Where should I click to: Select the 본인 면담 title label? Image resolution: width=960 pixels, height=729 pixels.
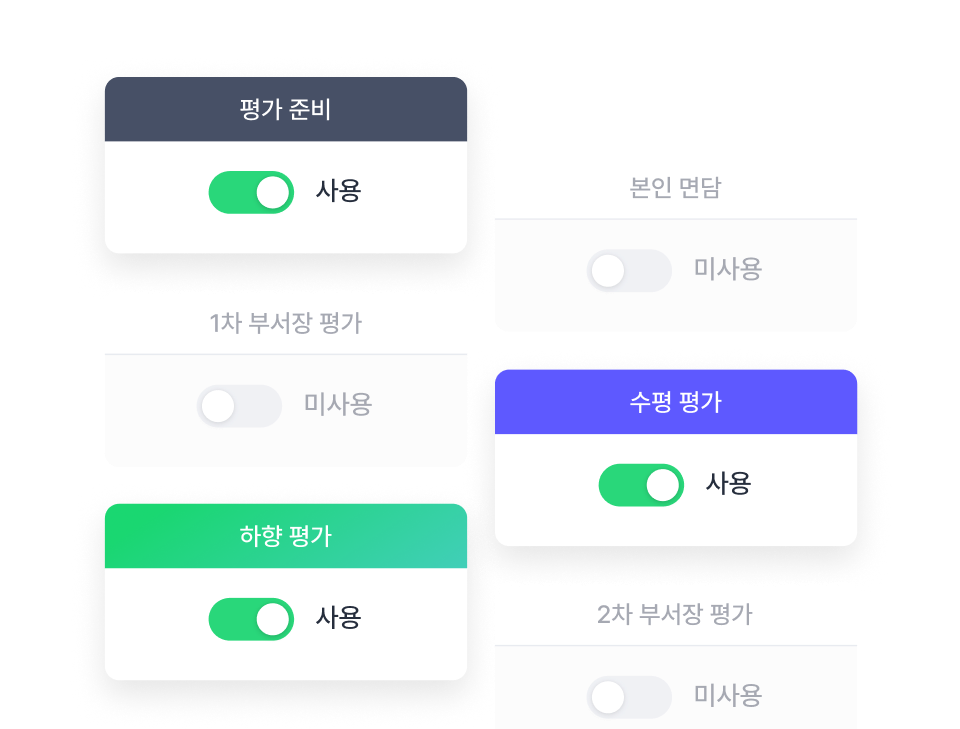click(676, 188)
